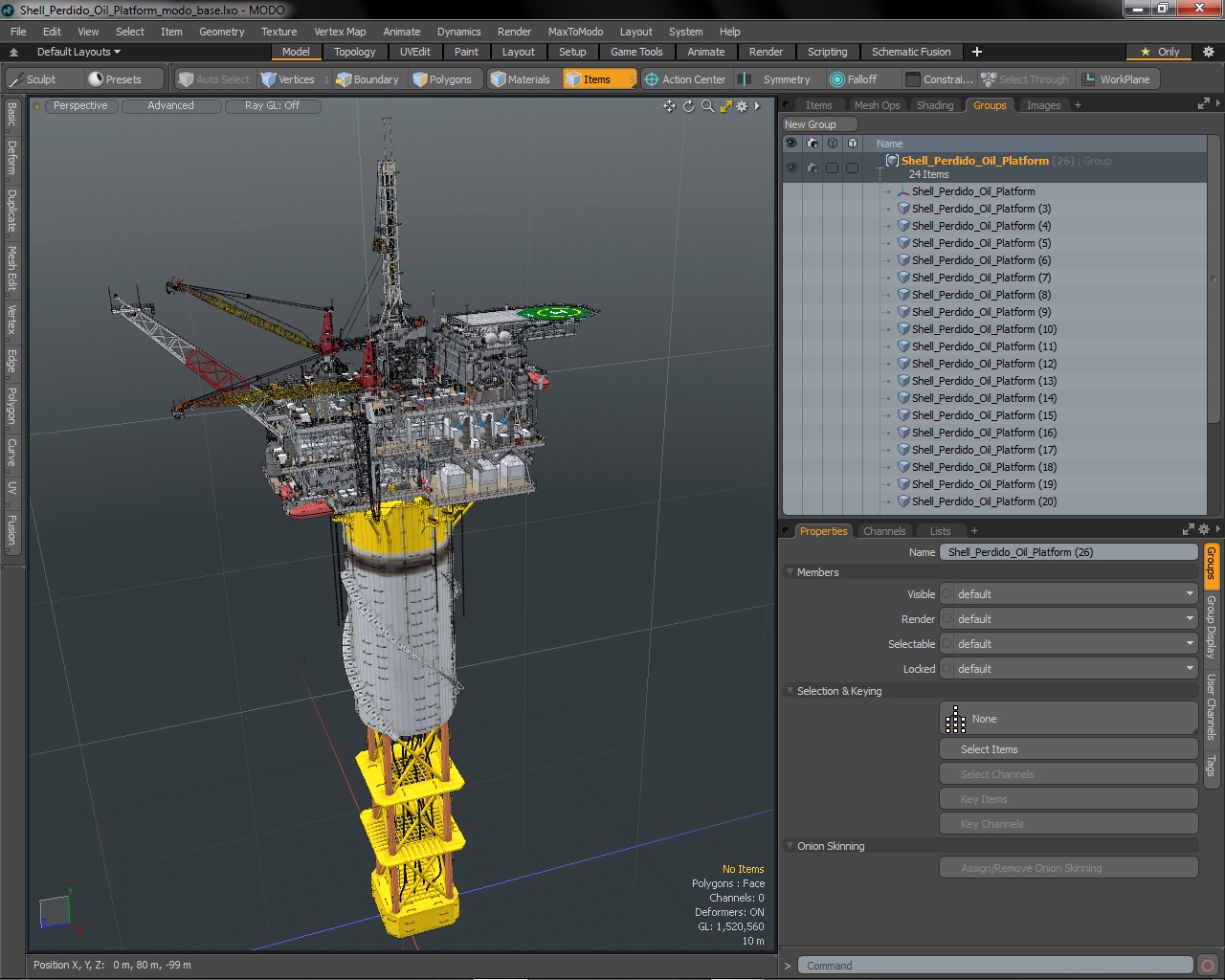
Task: Click the Perspective view button
Action: (x=80, y=106)
